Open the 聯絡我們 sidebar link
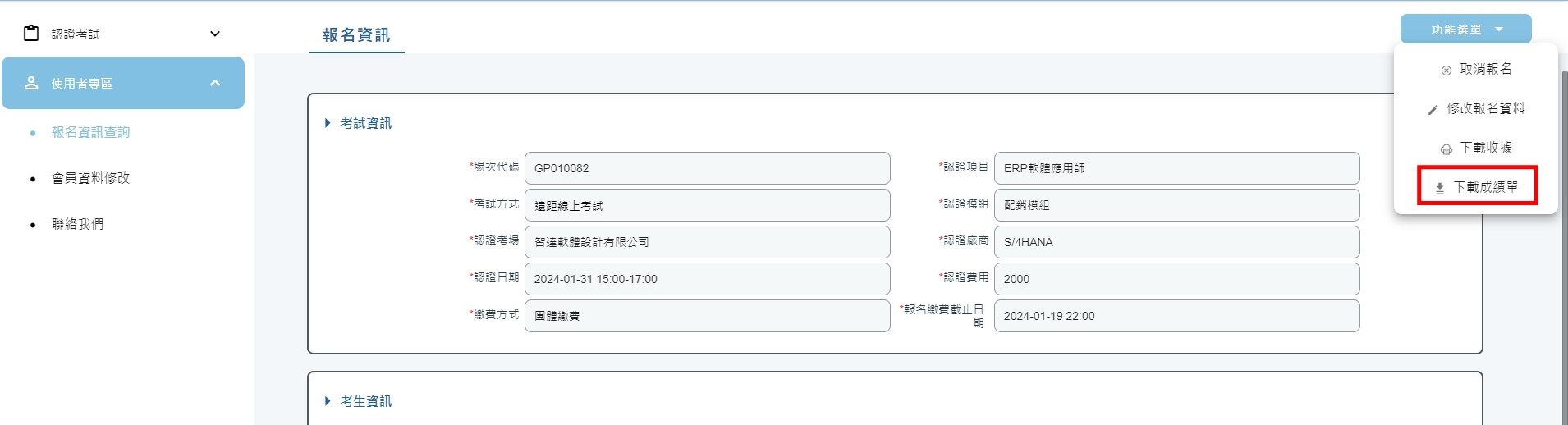 [x=77, y=224]
